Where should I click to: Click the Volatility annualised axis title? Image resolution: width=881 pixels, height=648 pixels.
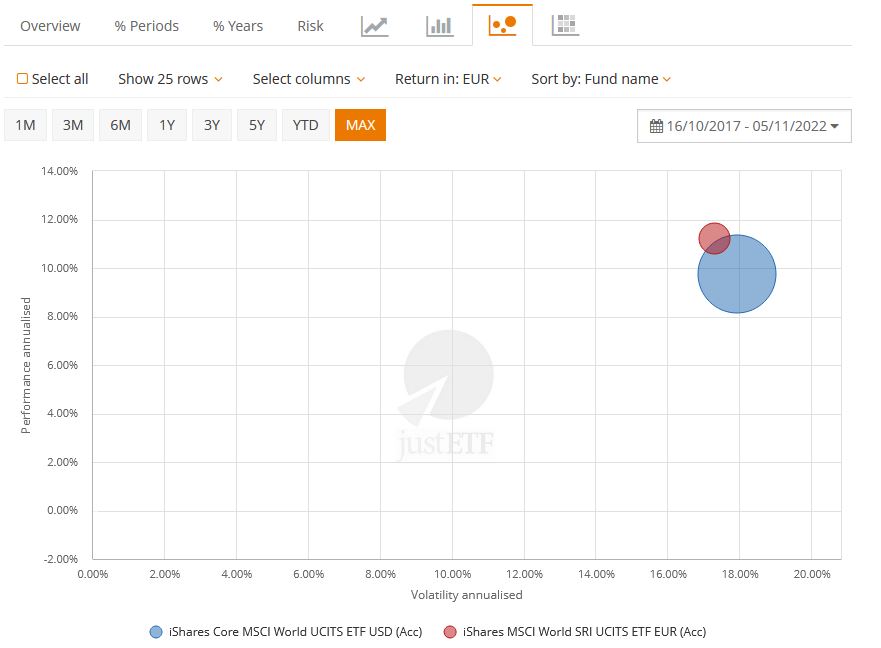tap(466, 595)
